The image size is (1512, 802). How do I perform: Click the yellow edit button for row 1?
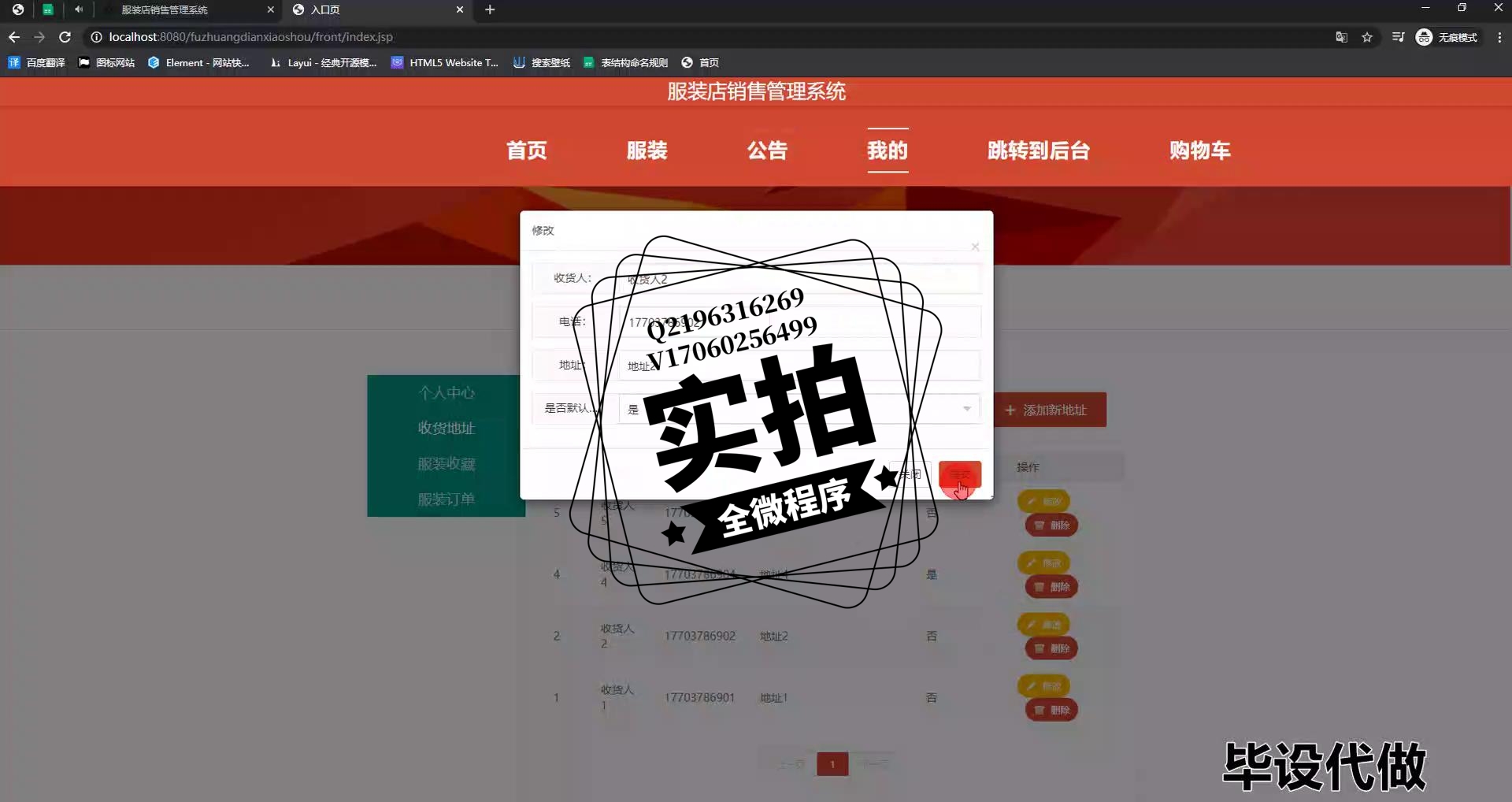pos(1043,685)
